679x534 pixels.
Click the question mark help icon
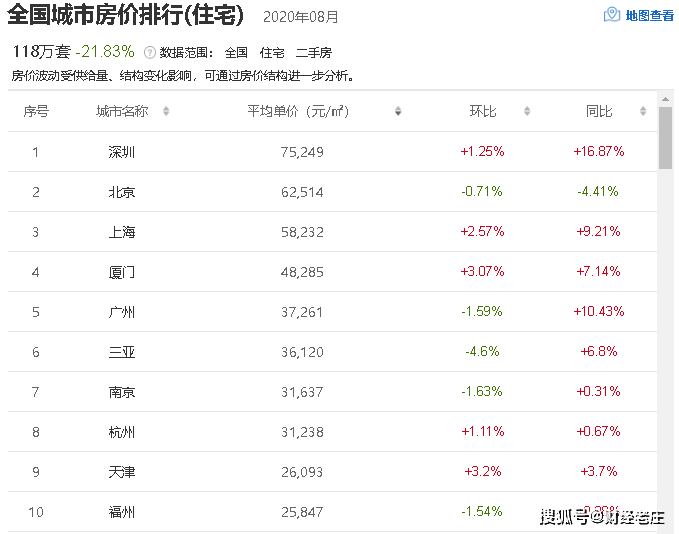coord(150,52)
